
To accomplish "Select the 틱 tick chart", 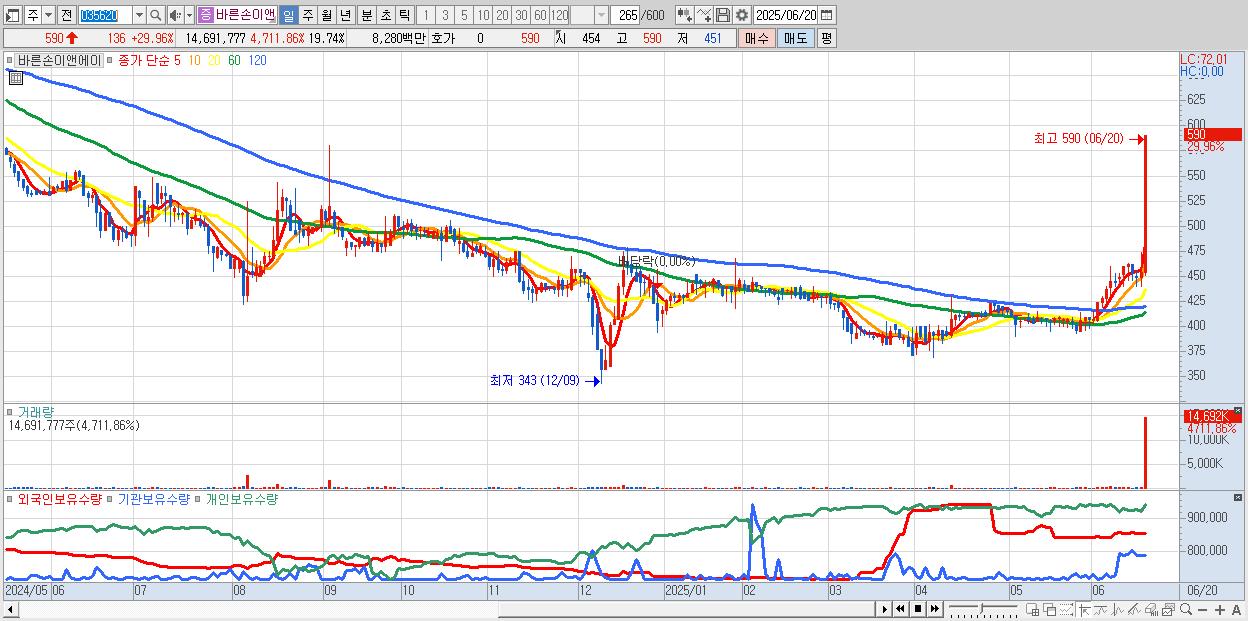I will pyautogui.click(x=404, y=15).
